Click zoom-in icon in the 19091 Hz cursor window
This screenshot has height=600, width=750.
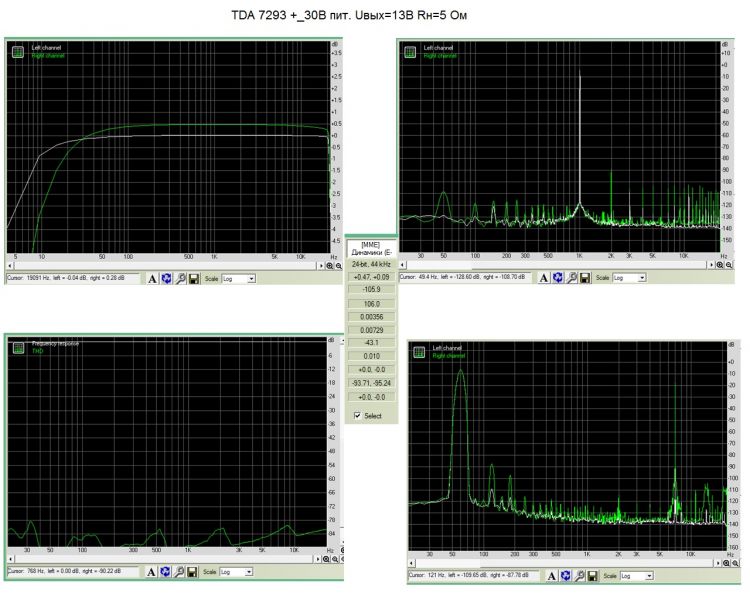click(330, 266)
